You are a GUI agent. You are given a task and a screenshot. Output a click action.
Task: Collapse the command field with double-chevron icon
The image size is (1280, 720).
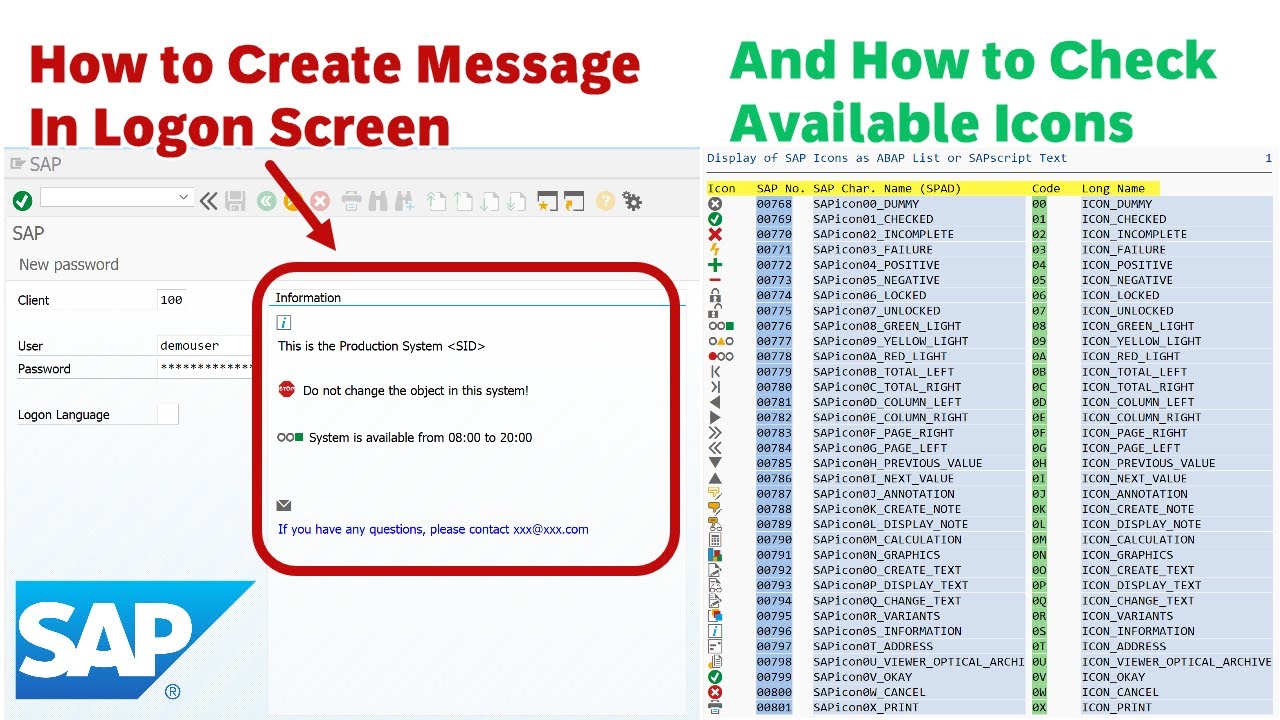point(208,201)
